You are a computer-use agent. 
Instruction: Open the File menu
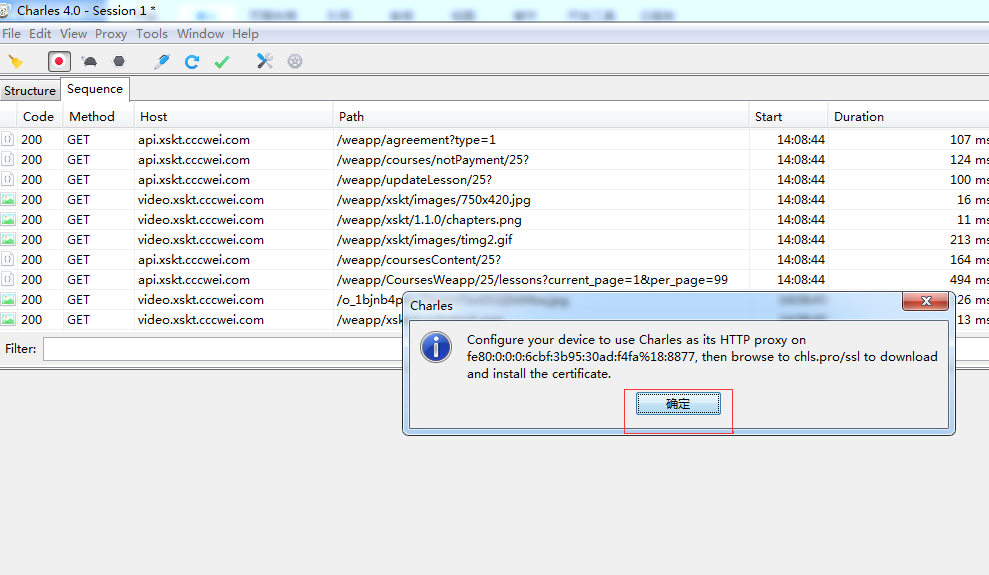(11, 34)
